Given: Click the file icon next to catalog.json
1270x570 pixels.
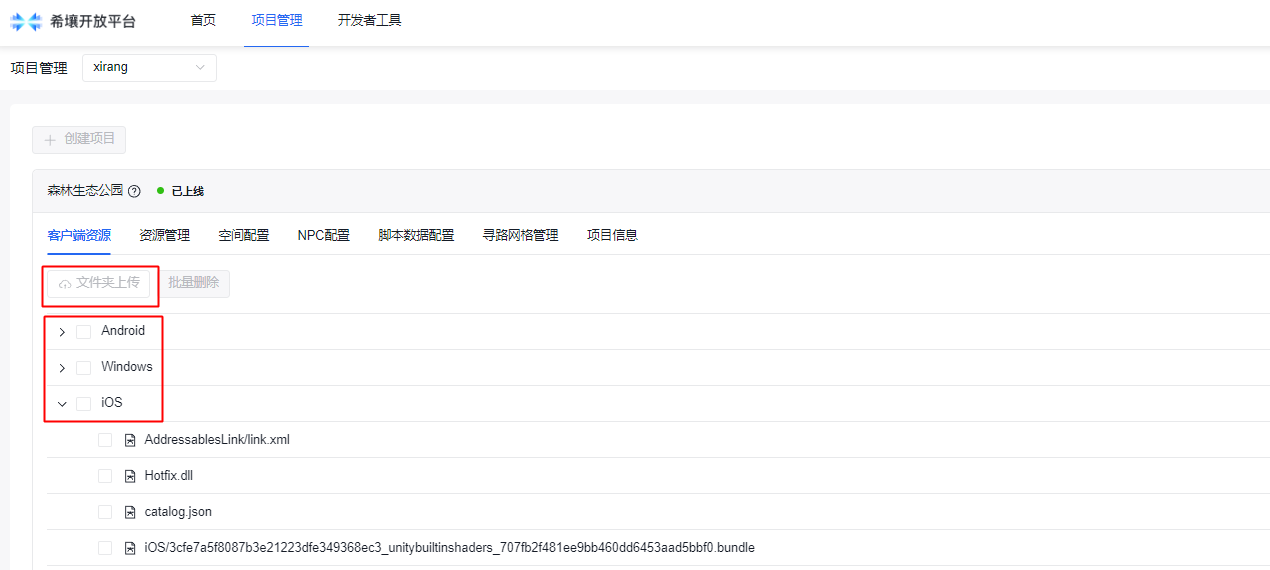Looking at the screenshot, I should pyautogui.click(x=130, y=512).
